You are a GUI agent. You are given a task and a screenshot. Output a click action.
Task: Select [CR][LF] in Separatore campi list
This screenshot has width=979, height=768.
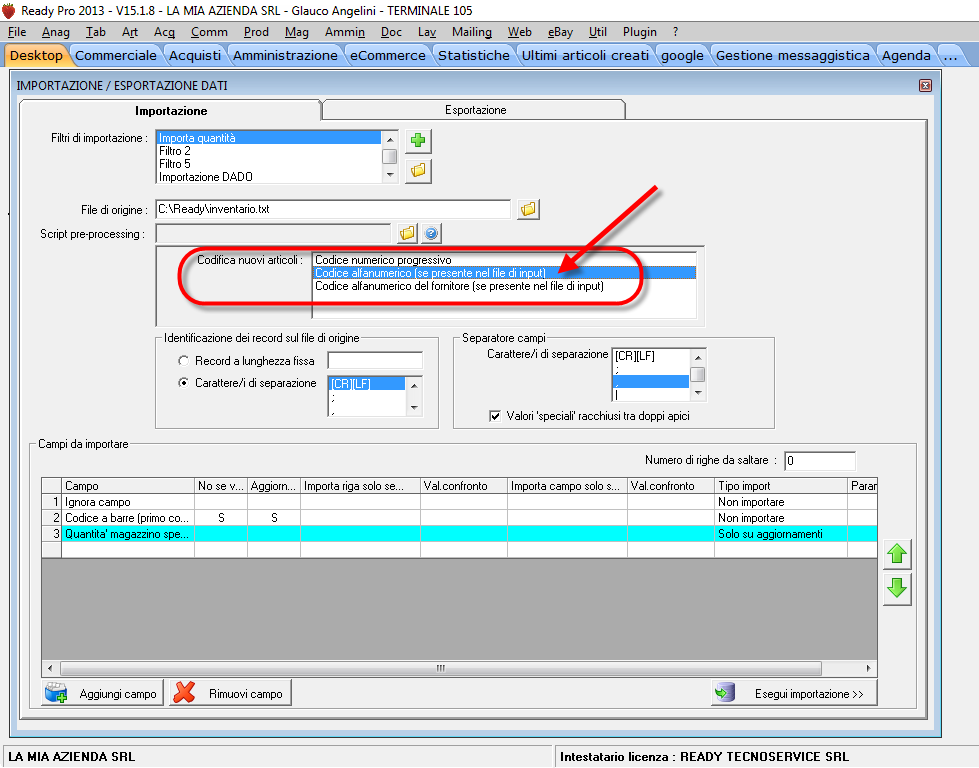click(650, 356)
